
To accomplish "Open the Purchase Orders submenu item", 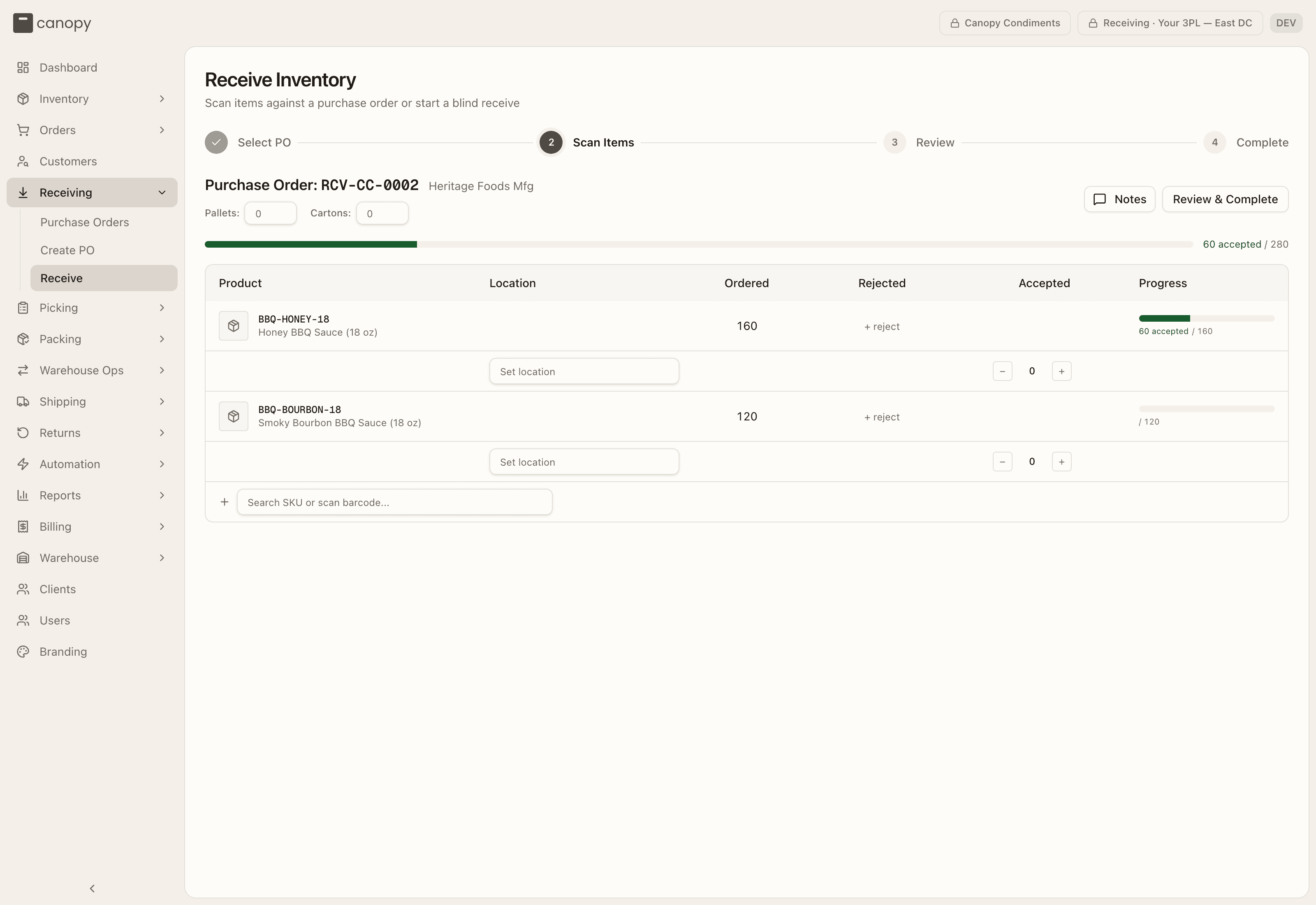I will (x=104, y=222).
